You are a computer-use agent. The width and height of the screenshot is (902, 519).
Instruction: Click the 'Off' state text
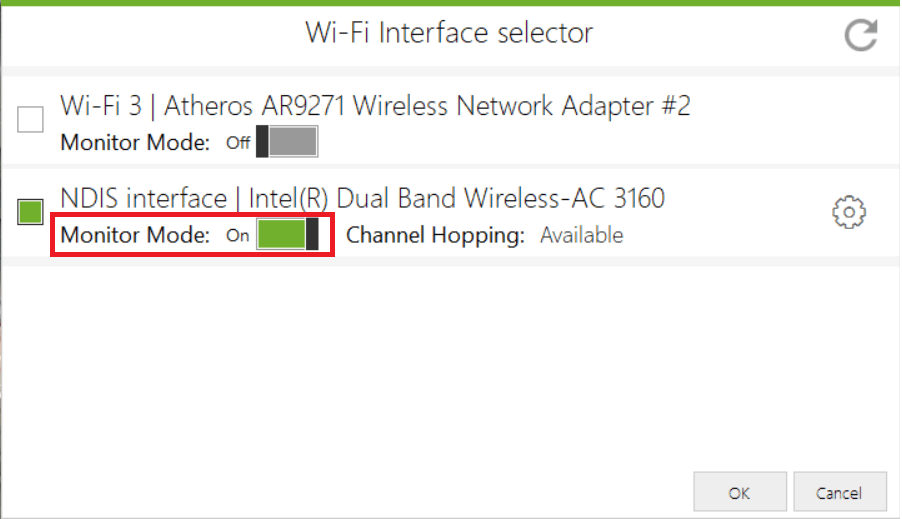click(238, 143)
